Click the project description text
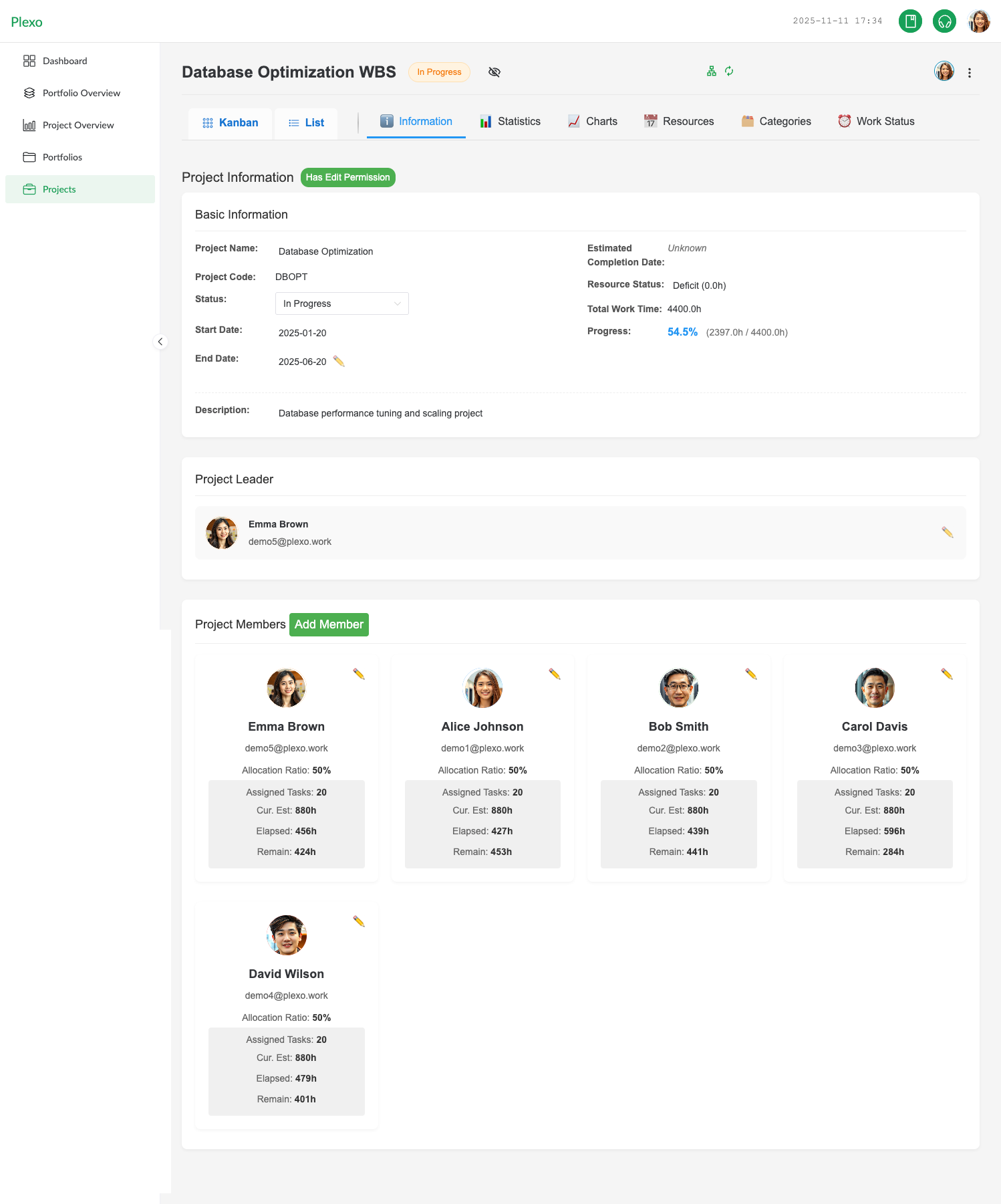1001x1204 pixels. click(x=380, y=413)
